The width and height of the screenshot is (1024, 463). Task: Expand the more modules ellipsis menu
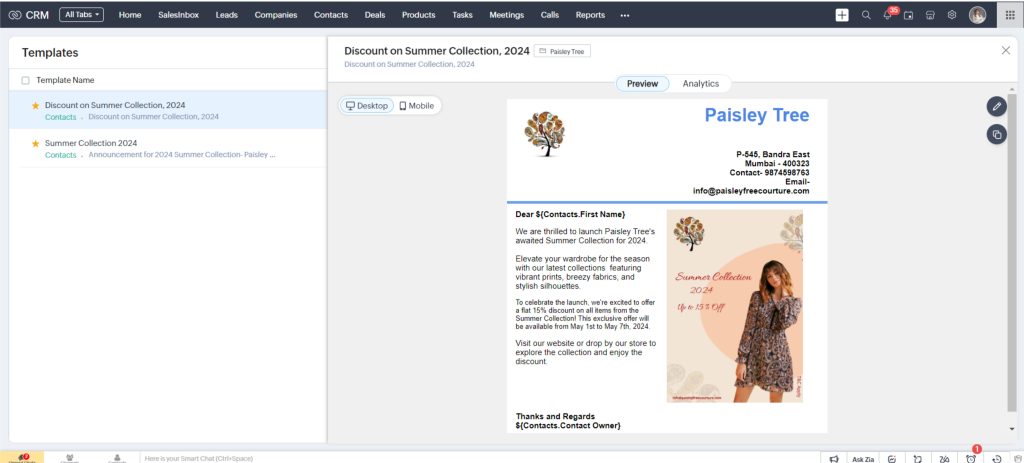[x=625, y=15]
